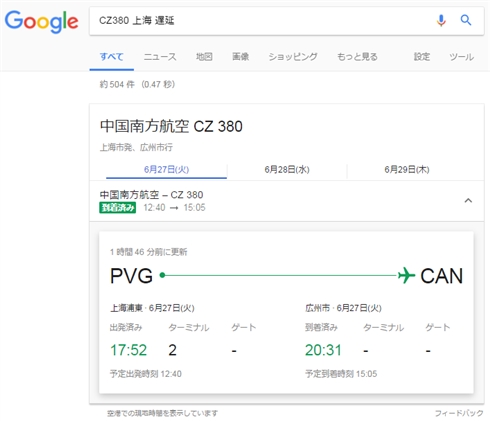Click 上海市発、広州市行 subtitle
Image resolution: width=490 pixels, height=421 pixels.
pyautogui.click(x=136, y=147)
